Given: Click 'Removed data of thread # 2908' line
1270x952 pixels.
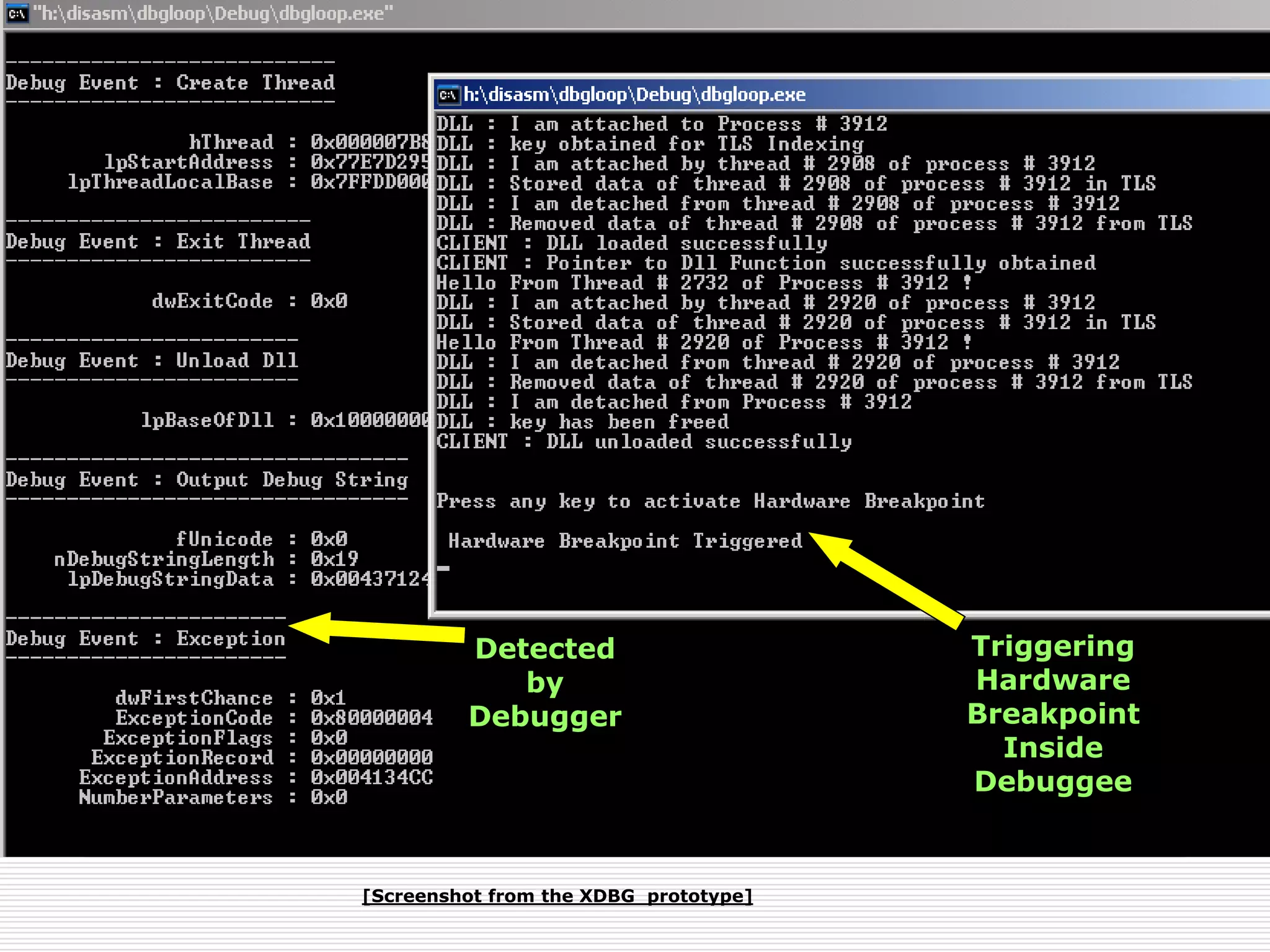Looking at the screenshot, I should 815,223.
